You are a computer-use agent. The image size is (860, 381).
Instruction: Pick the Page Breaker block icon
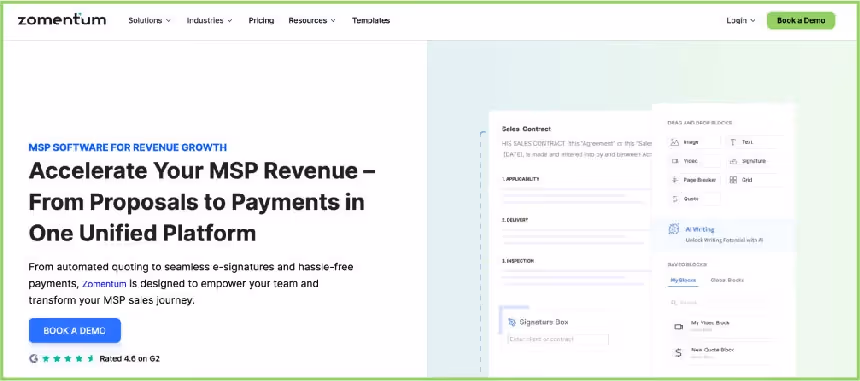pyautogui.click(x=675, y=180)
